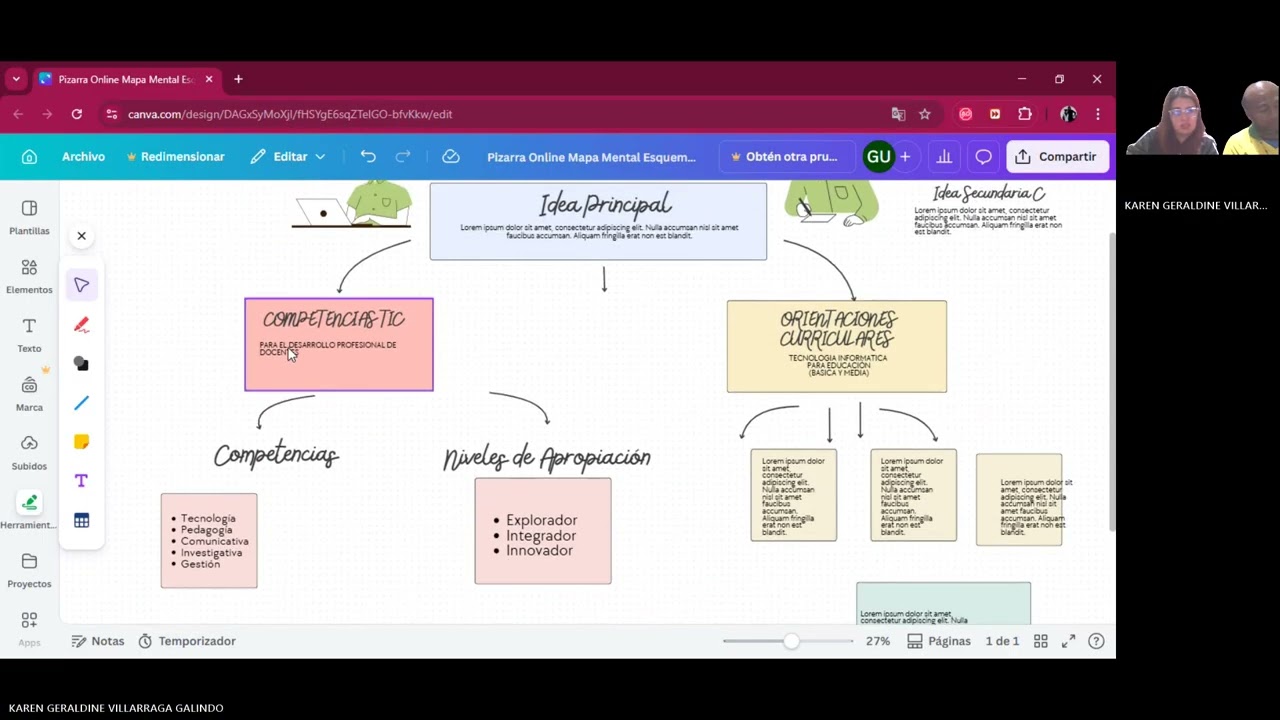Screen dimensions: 1280x720
Task: Select the pointer selection tool
Action: pos(82,285)
